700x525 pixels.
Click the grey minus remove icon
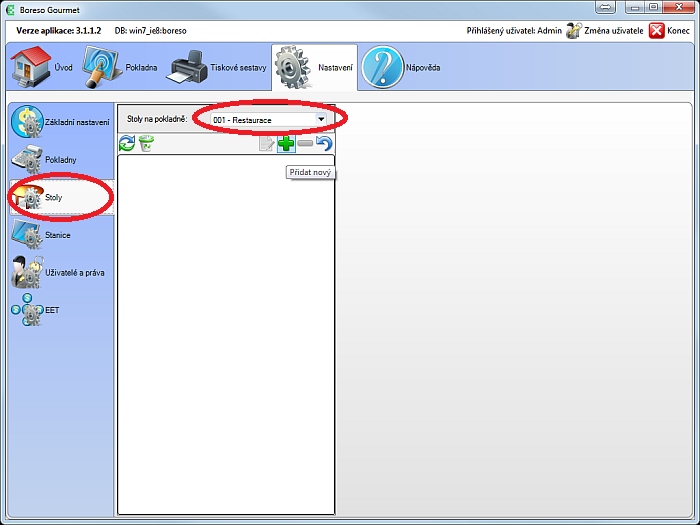(x=305, y=145)
